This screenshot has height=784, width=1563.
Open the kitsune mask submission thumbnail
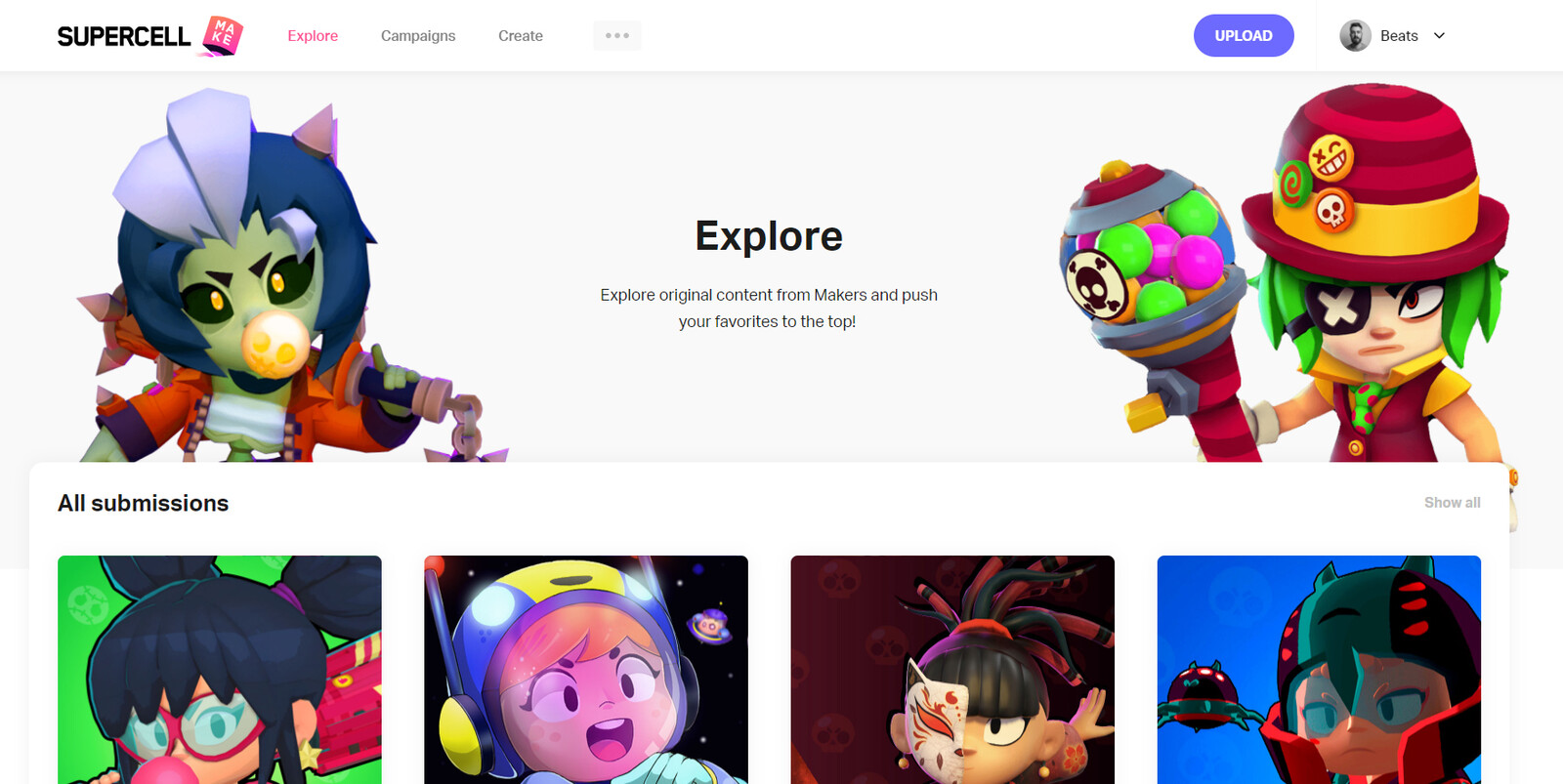(x=952, y=670)
